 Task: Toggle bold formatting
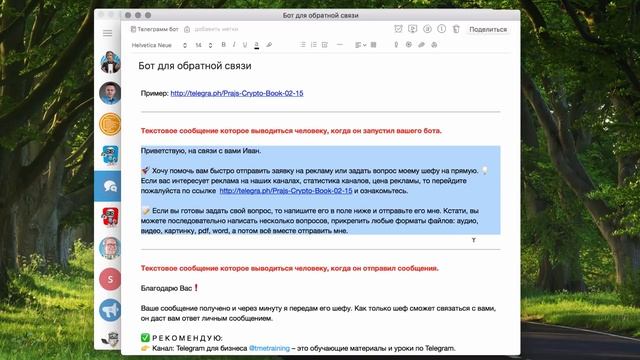(223, 45)
